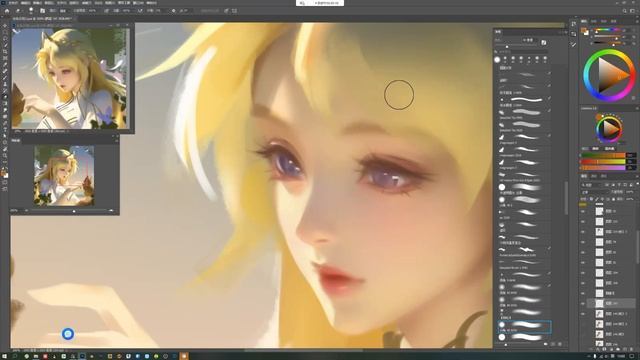Click the green-orange Coolorus slider
640x360 pixels.
tap(603, 156)
